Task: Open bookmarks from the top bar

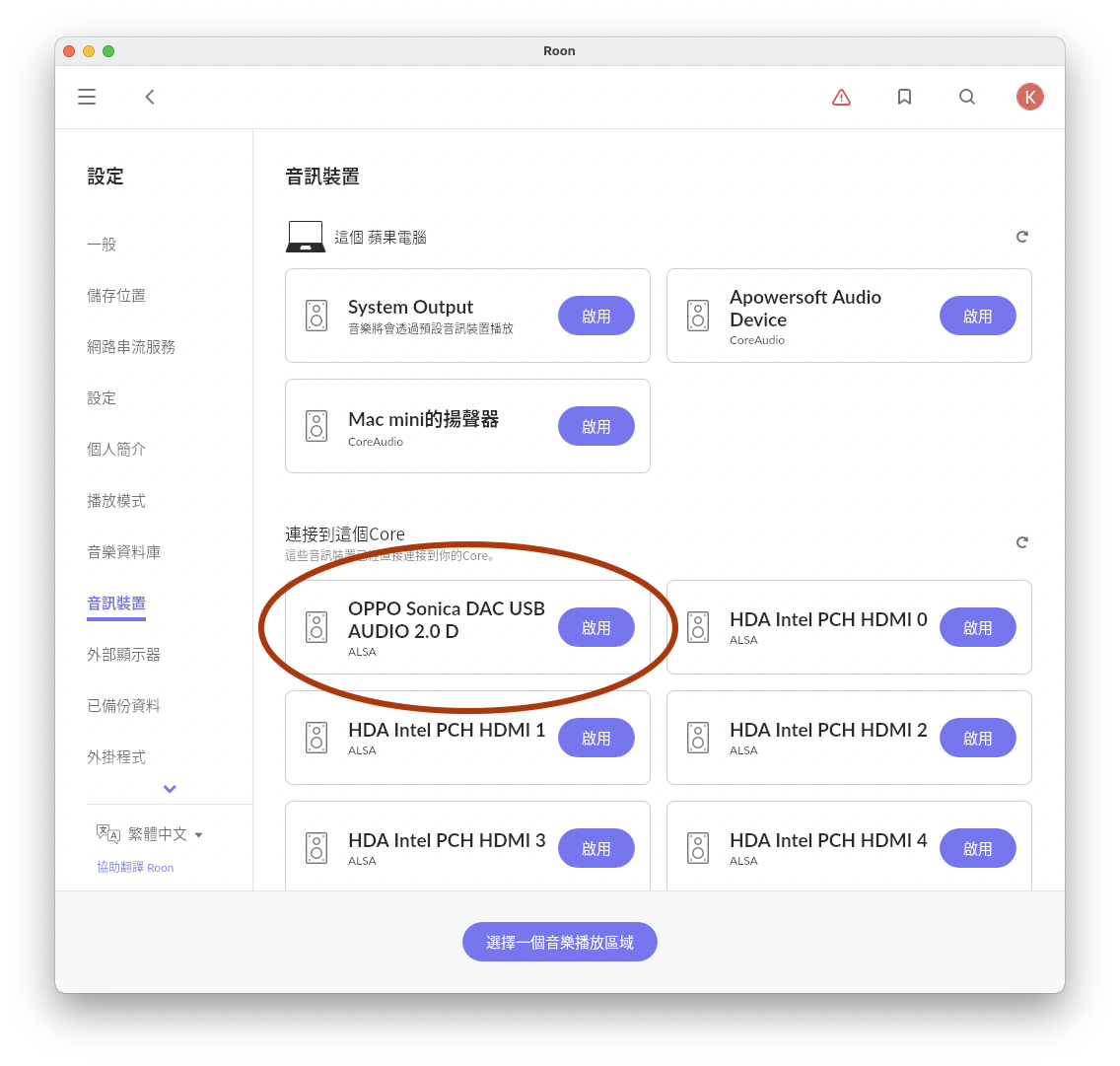Action: pyautogui.click(x=904, y=97)
